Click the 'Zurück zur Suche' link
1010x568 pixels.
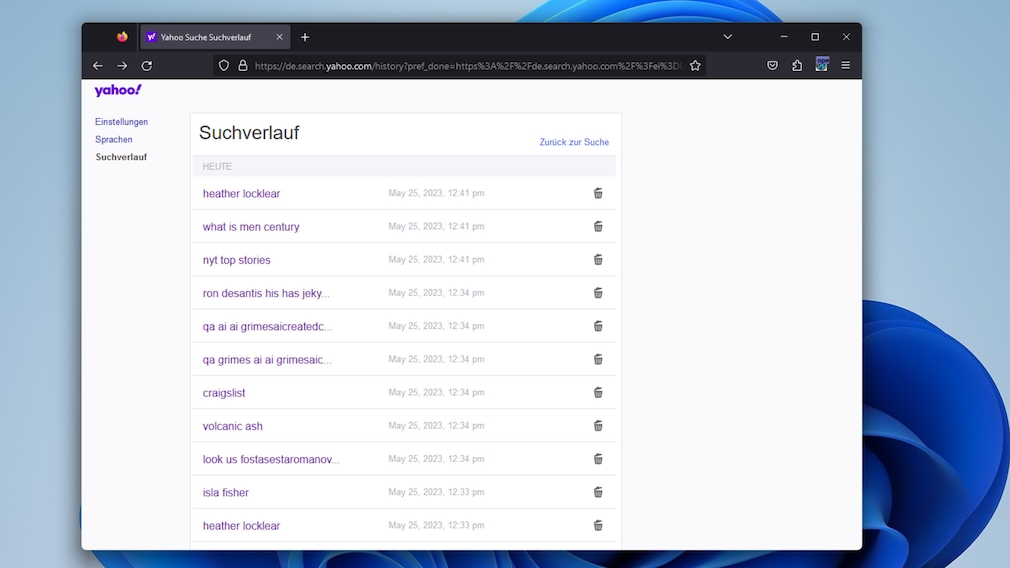coord(574,142)
